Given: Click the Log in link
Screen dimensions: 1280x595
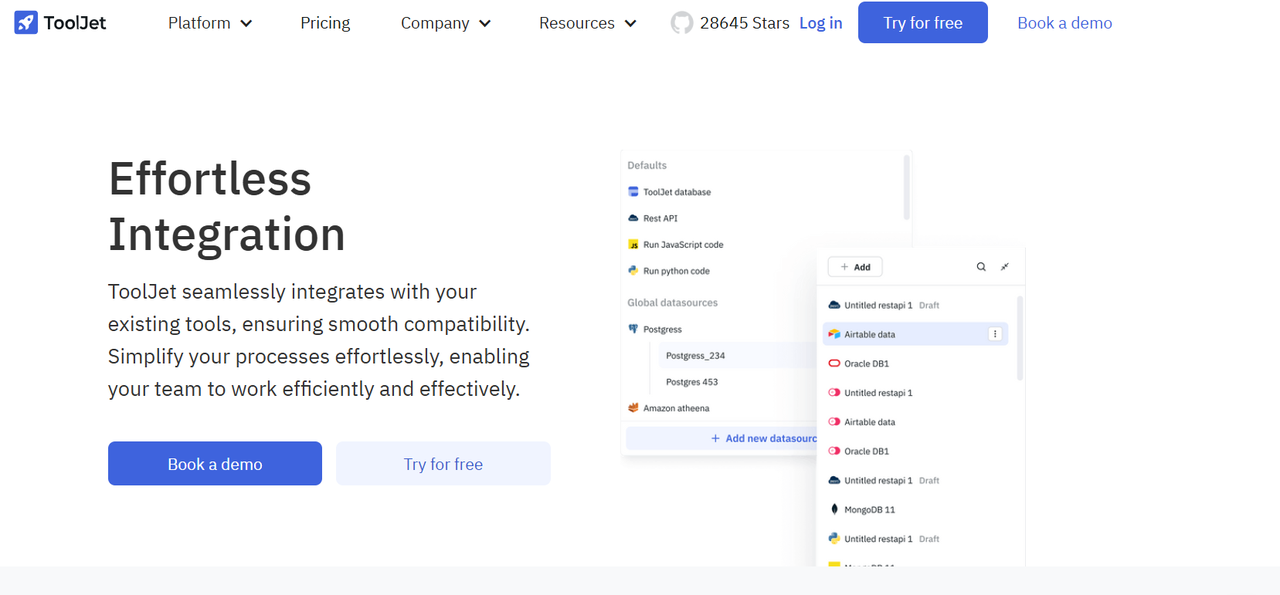Looking at the screenshot, I should (x=820, y=22).
